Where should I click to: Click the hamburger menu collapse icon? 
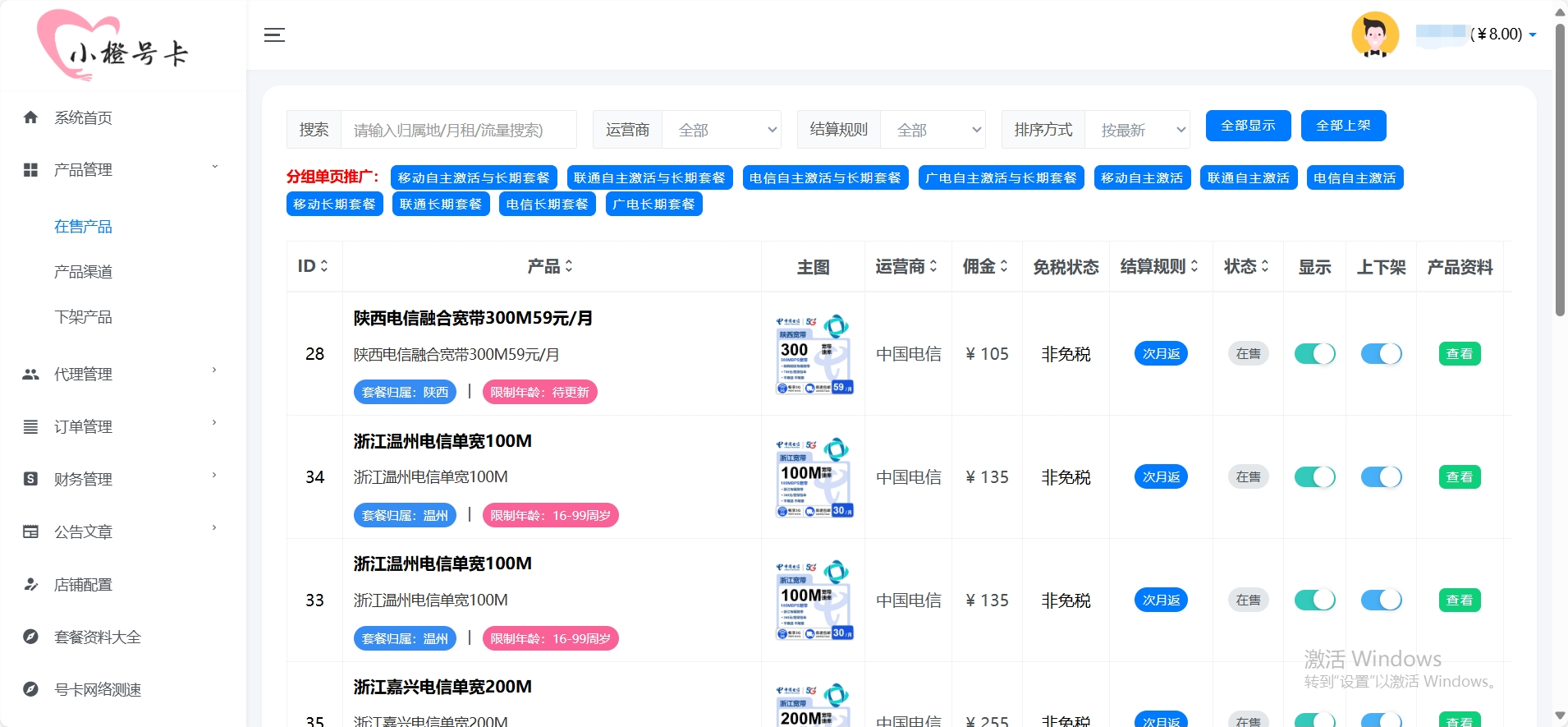[274, 35]
